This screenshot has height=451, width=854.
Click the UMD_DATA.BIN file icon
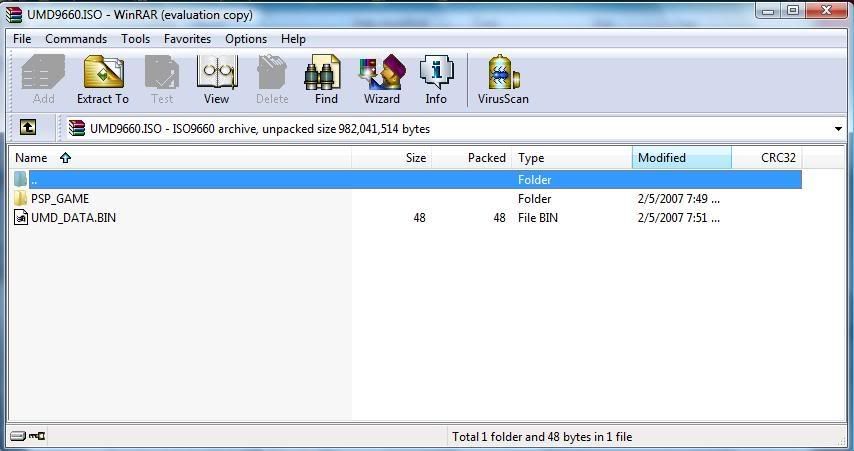click(21, 217)
